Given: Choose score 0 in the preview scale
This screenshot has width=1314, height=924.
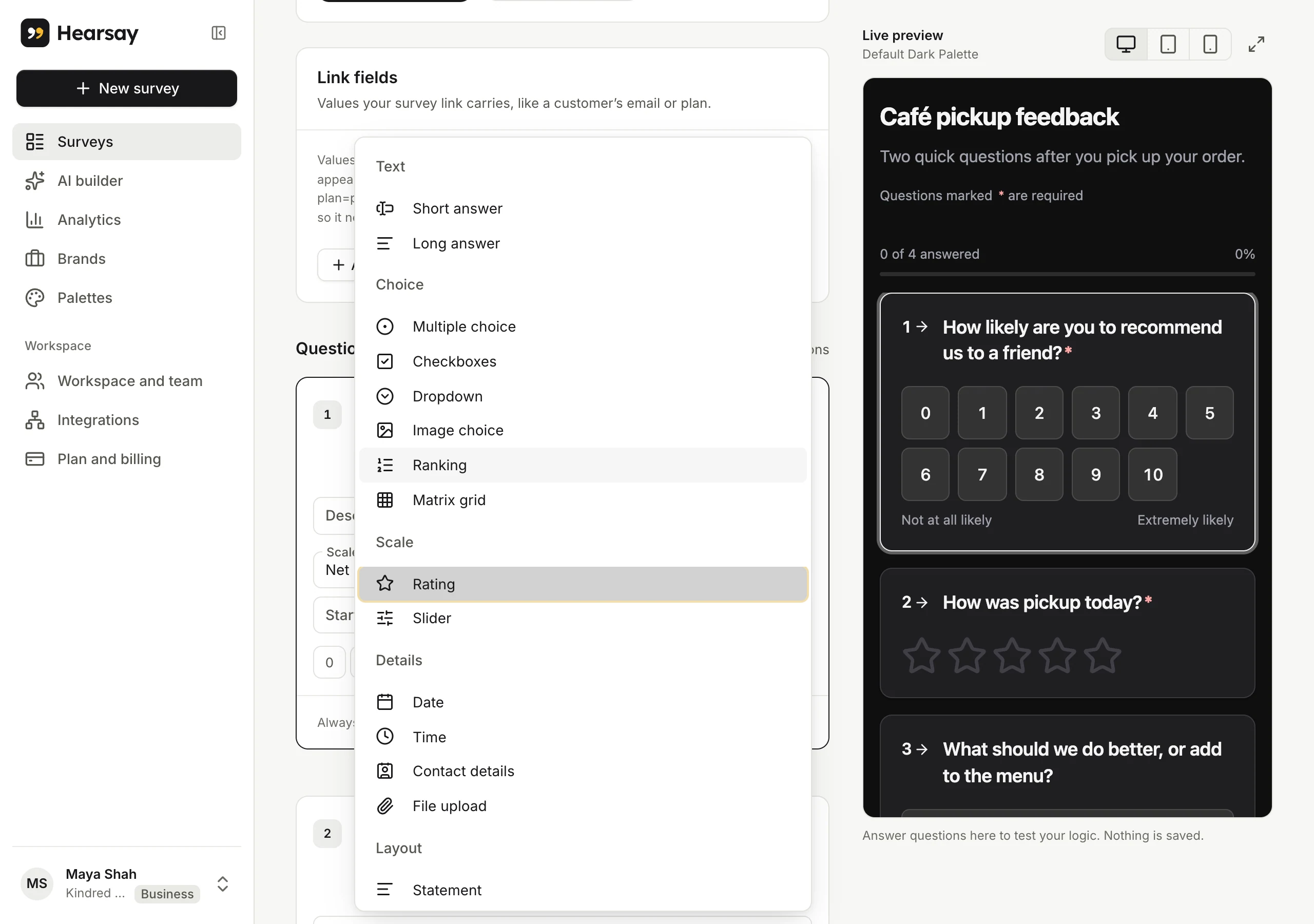Looking at the screenshot, I should (x=925, y=413).
